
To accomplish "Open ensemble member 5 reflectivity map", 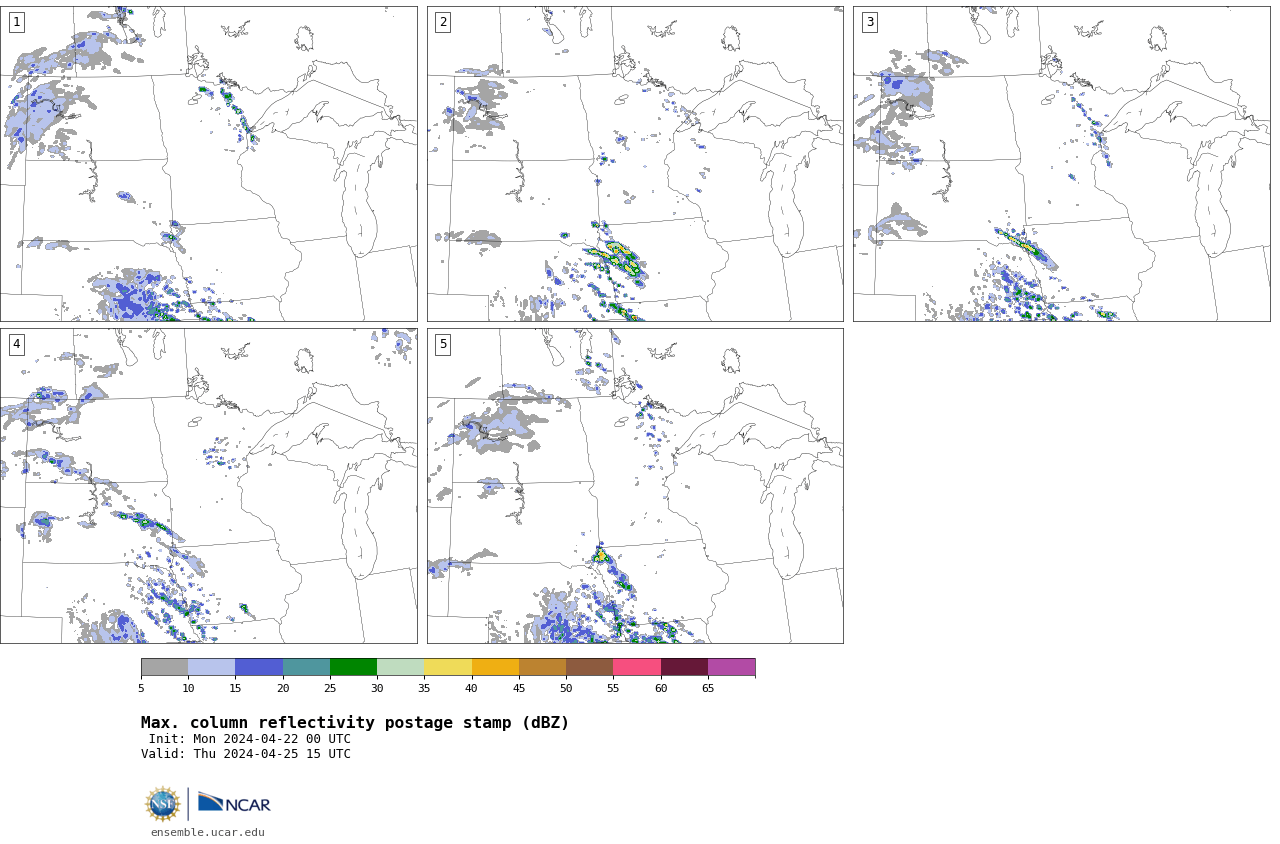I will tap(635, 486).
